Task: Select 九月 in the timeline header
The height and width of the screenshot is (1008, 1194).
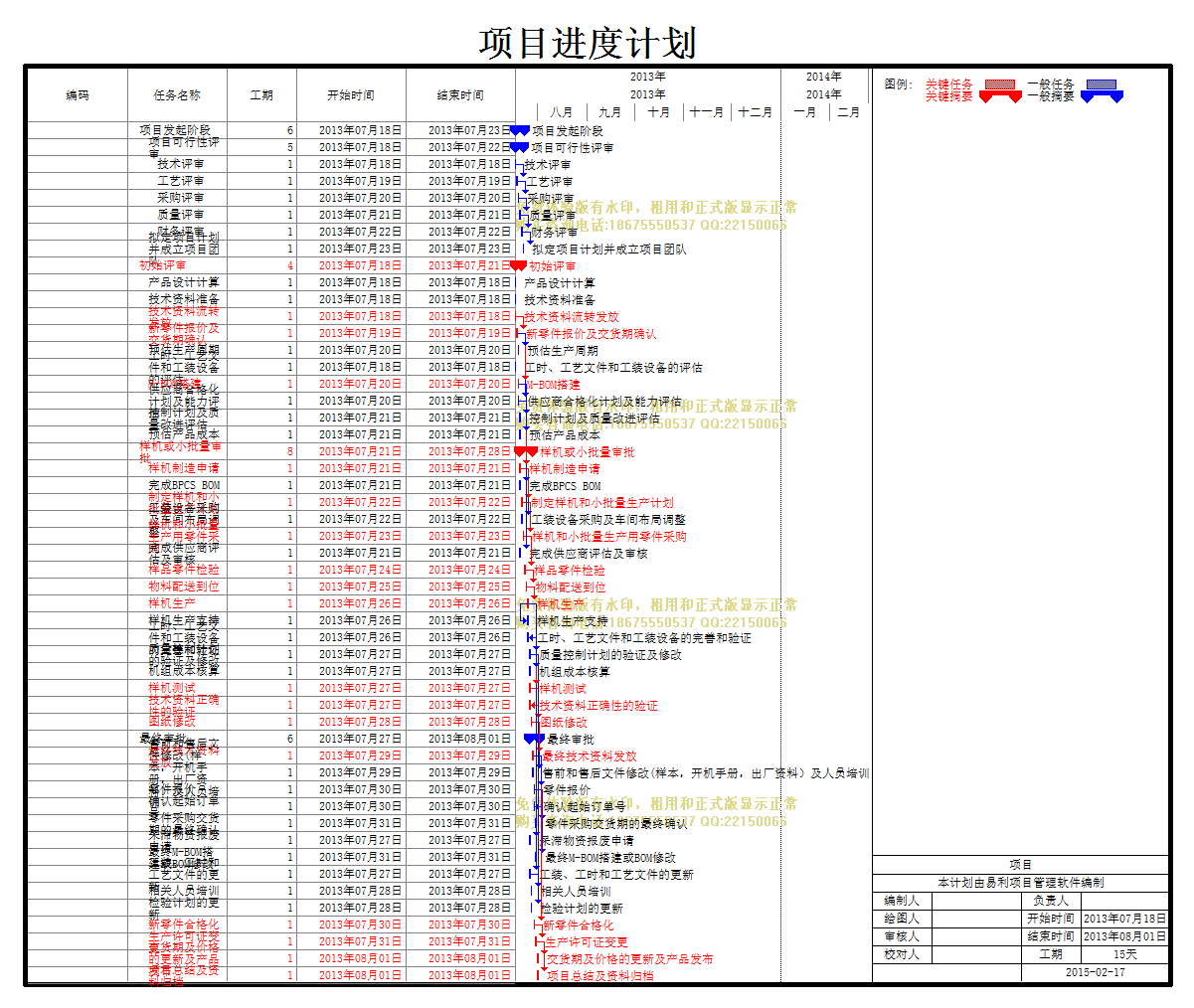Action: coord(610,112)
